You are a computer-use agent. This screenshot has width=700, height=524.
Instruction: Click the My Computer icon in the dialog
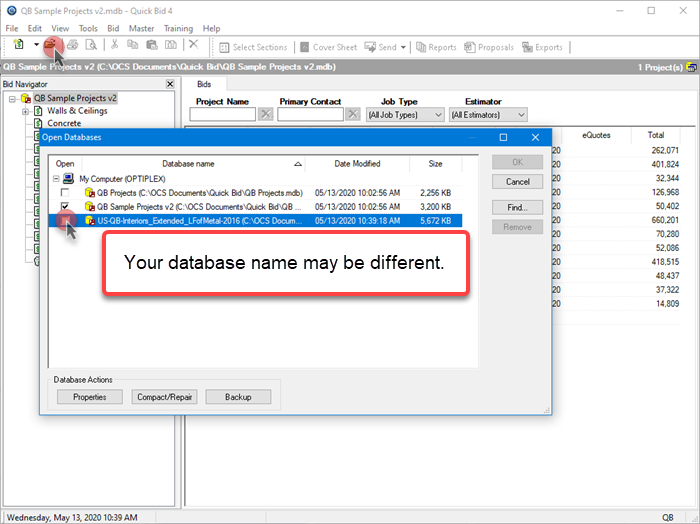68,179
